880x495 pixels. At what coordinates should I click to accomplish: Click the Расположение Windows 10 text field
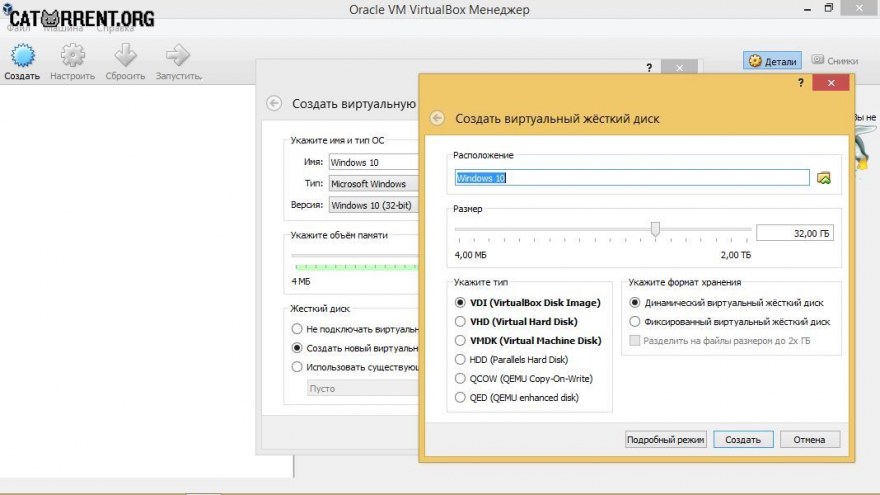coord(632,178)
